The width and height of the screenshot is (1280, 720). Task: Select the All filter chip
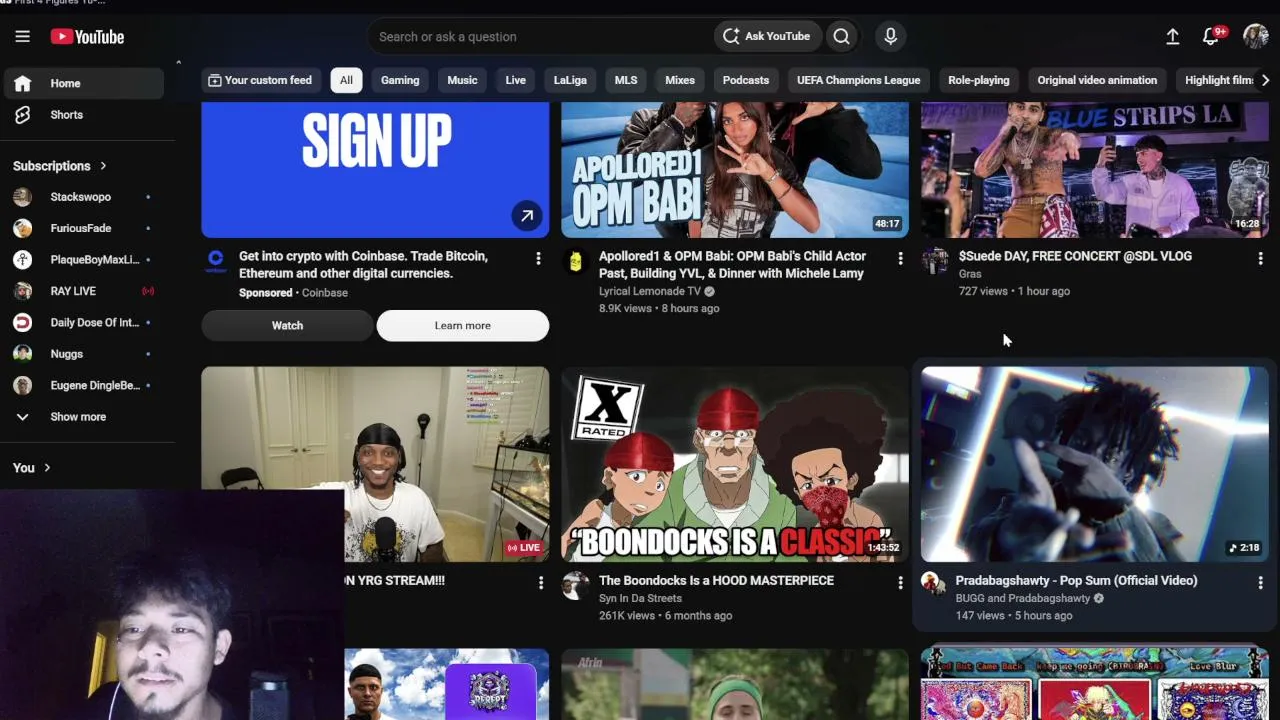click(346, 80)
